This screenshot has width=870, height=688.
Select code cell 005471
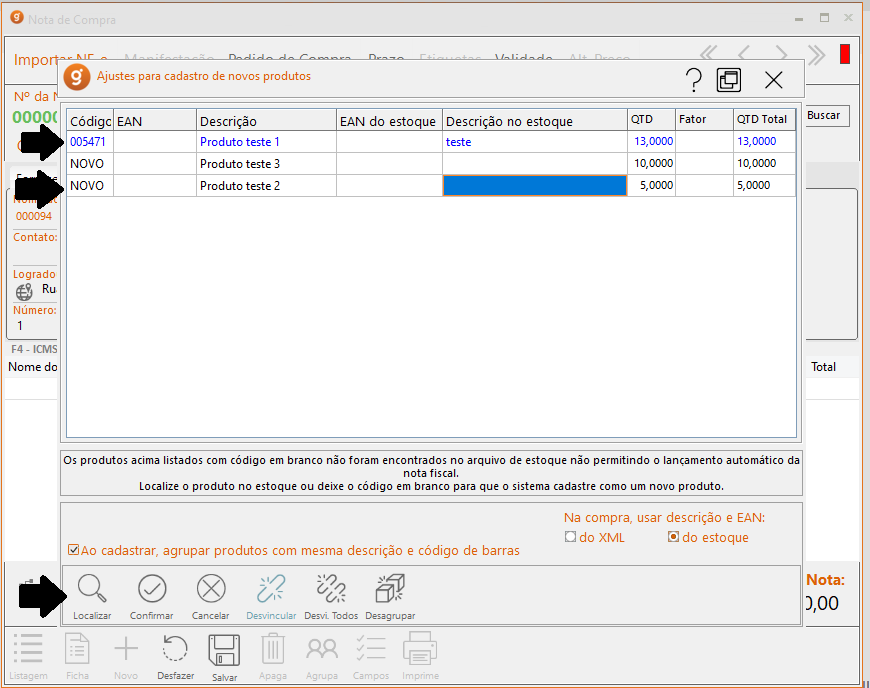[x=90, y=141]
